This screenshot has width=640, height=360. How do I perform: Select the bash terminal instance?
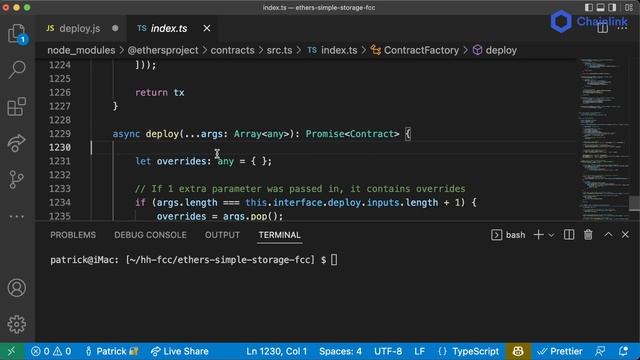point(509,235)
